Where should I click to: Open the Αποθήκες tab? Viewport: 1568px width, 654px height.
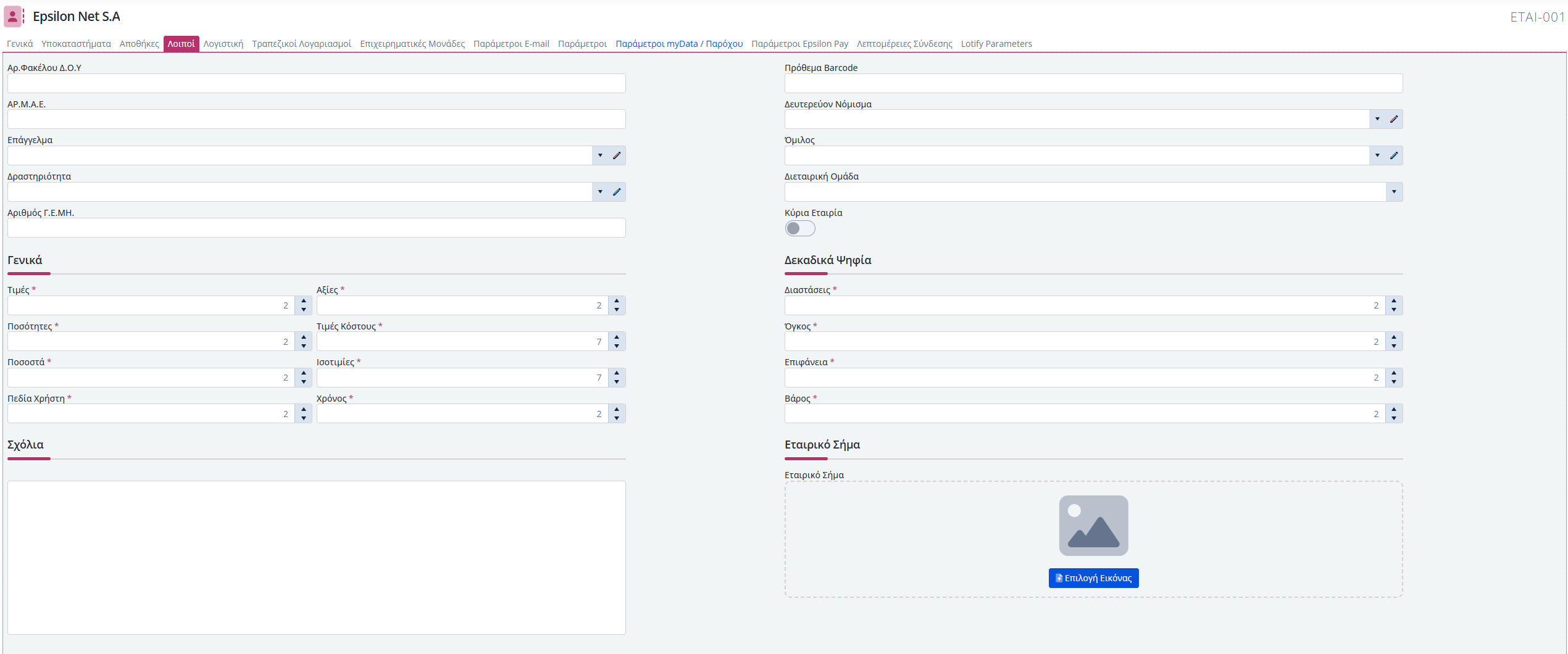point(139,44)
